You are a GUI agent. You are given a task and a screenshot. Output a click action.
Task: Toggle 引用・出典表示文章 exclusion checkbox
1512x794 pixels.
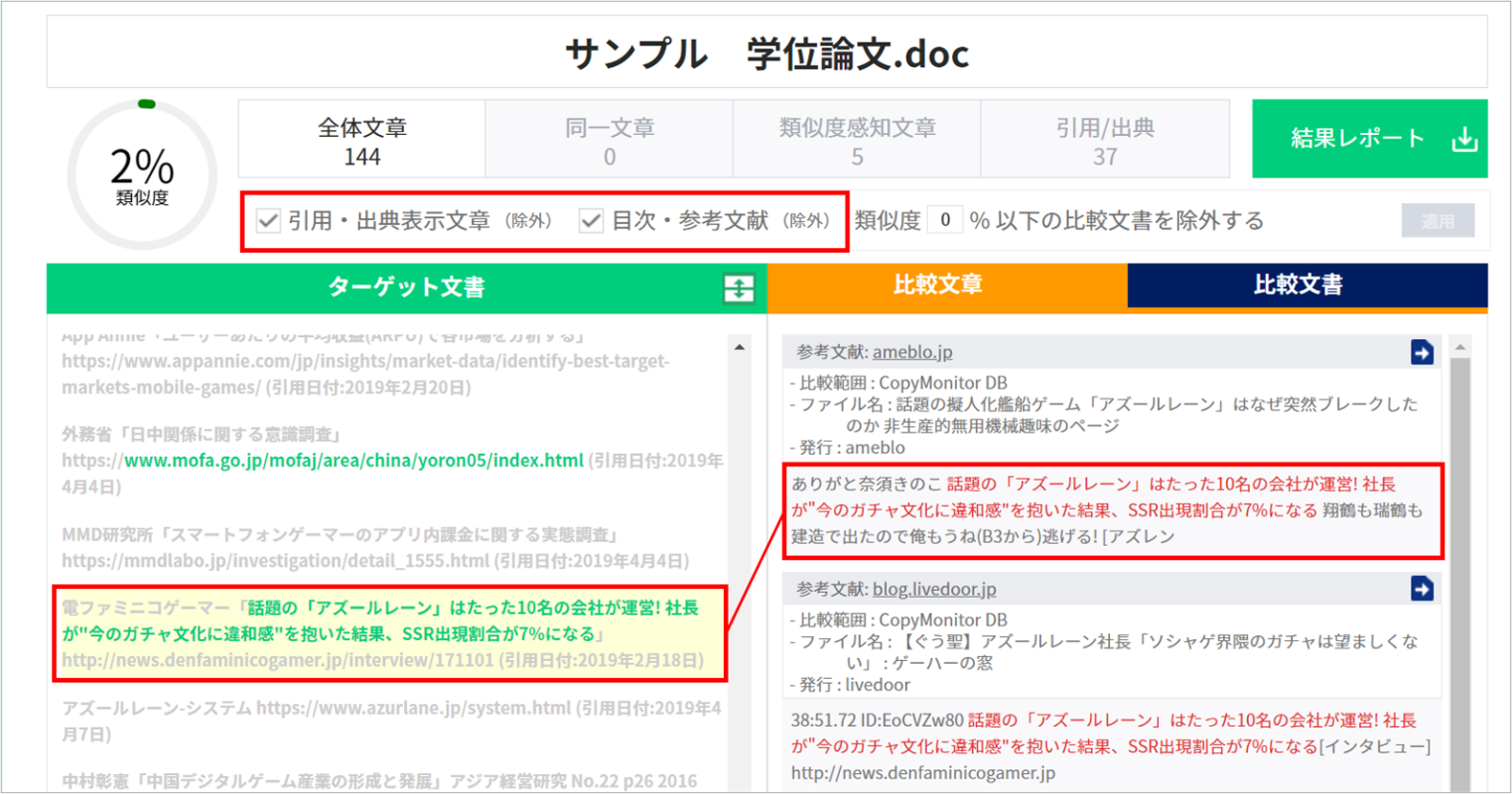tap(269, 221)
